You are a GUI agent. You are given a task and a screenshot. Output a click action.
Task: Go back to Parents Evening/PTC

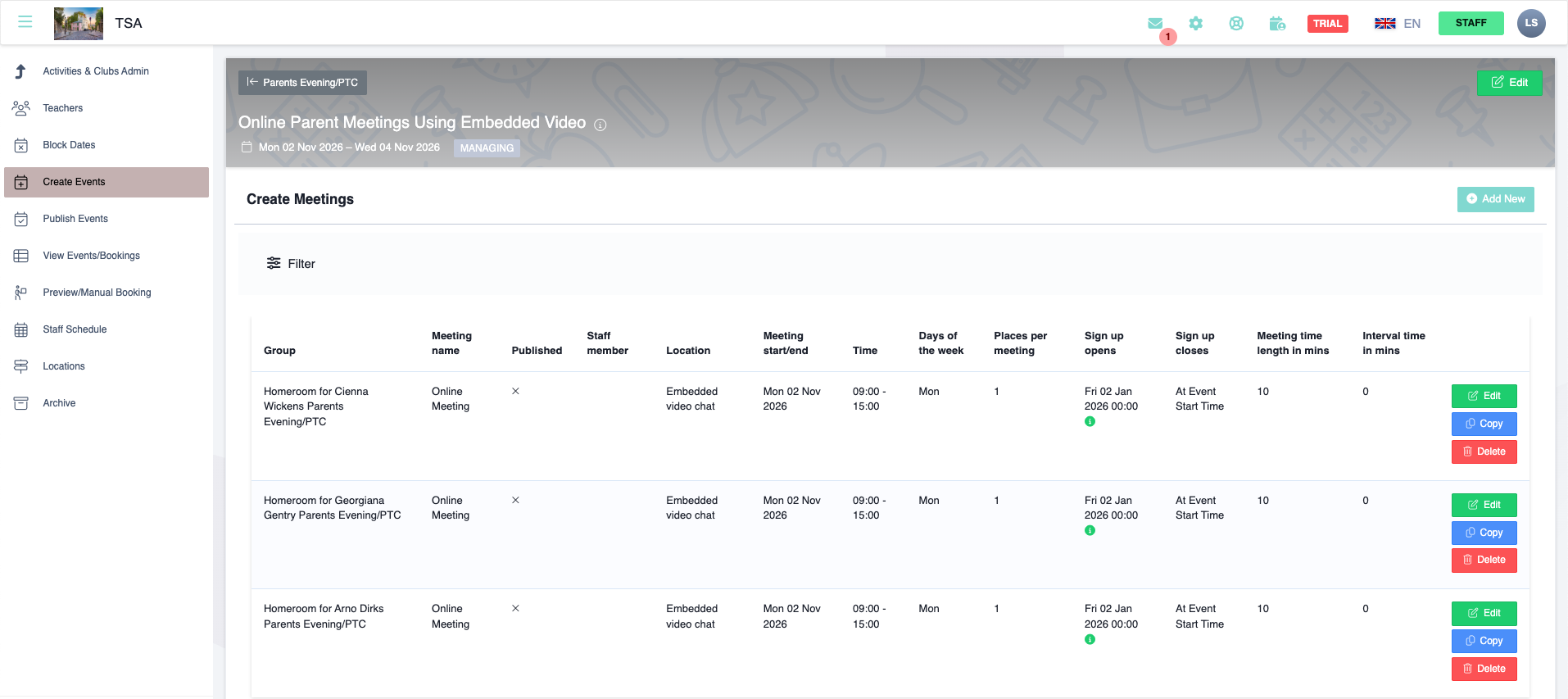click(x=302, y=83)
